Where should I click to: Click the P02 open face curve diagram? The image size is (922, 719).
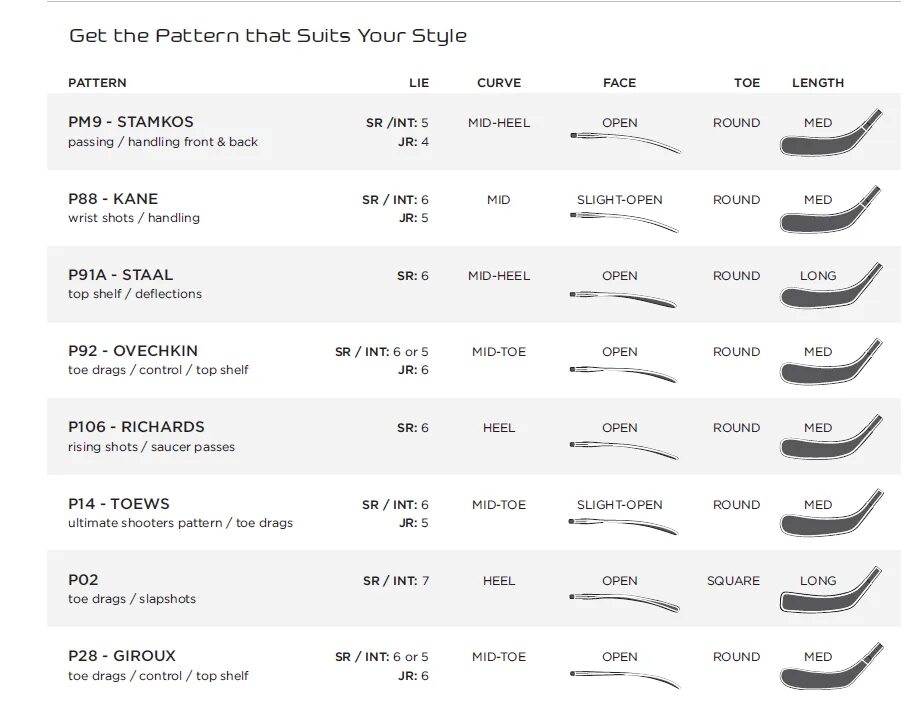[x=625, y=602]
